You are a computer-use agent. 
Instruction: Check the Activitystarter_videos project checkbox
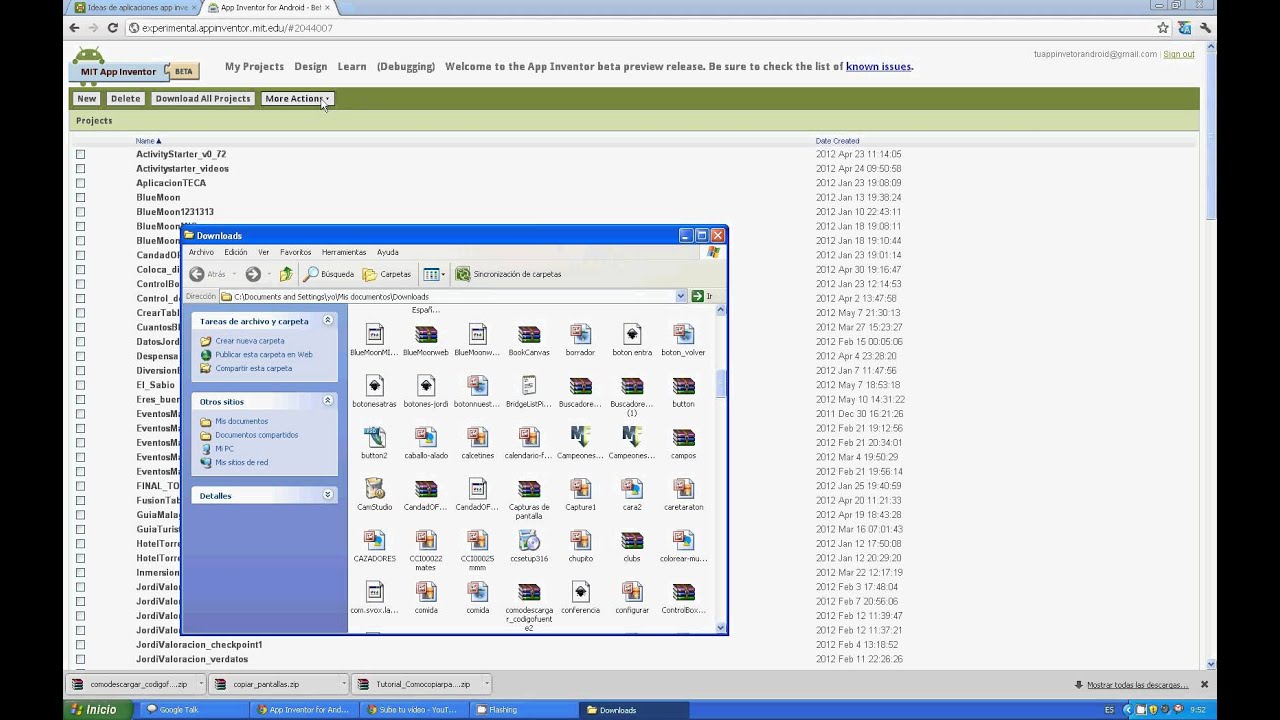[81, 169]
